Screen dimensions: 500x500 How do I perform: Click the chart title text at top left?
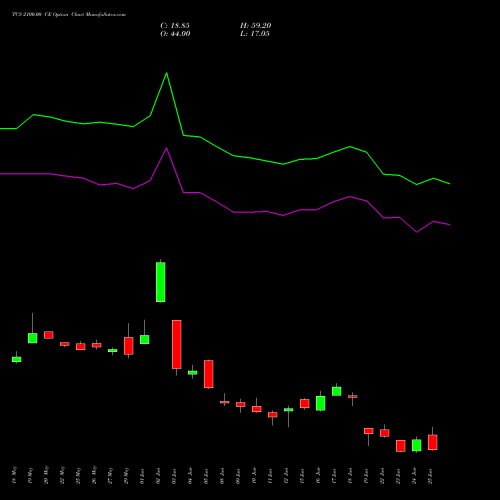(x=69, y=15)
